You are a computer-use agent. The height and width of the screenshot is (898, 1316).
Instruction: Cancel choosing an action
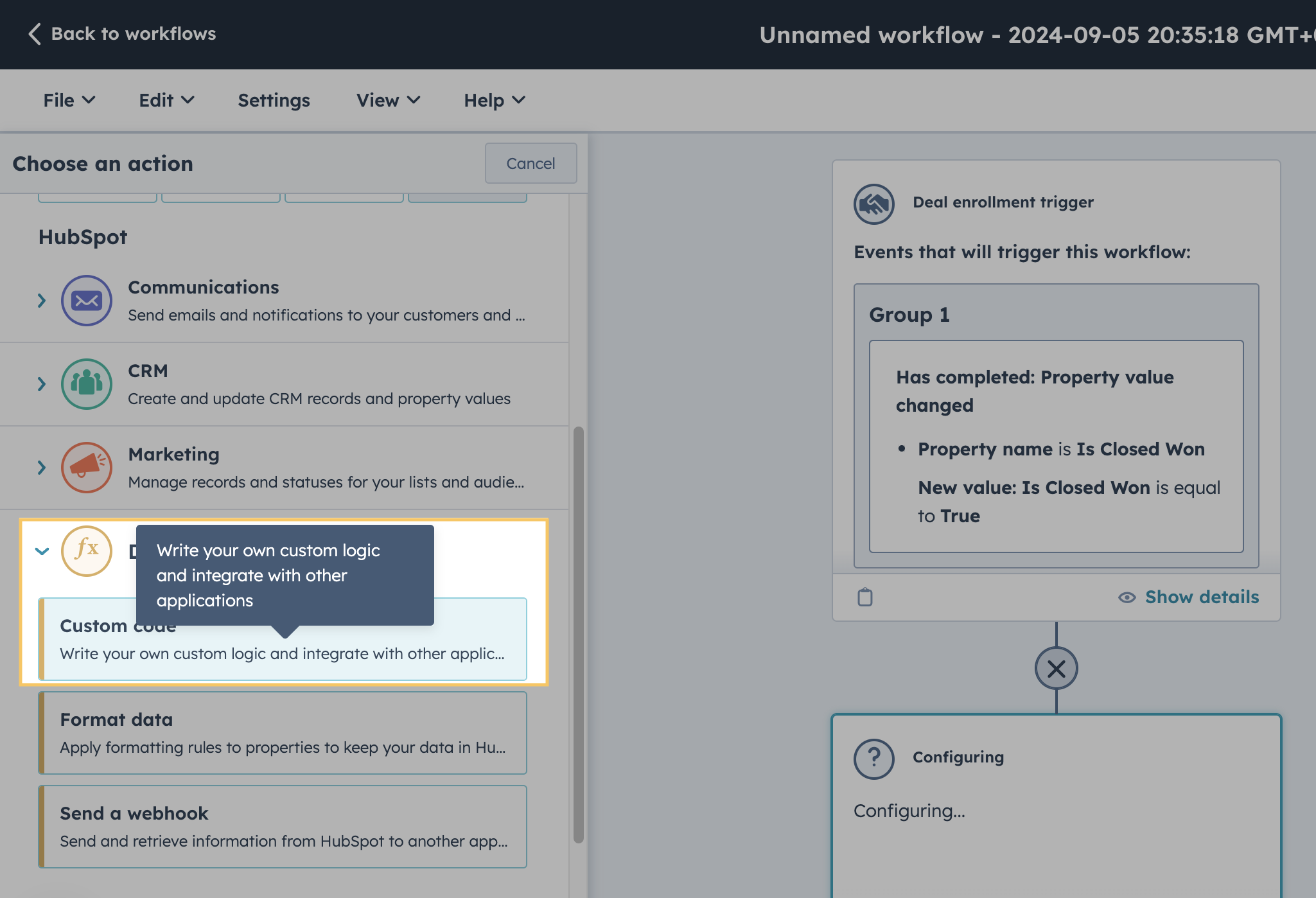[x=531, y=163]
